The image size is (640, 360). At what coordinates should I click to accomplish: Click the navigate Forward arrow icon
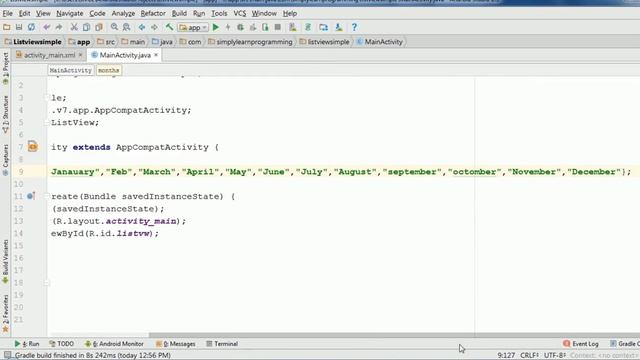pyautogui.click(x=154, y=27)
